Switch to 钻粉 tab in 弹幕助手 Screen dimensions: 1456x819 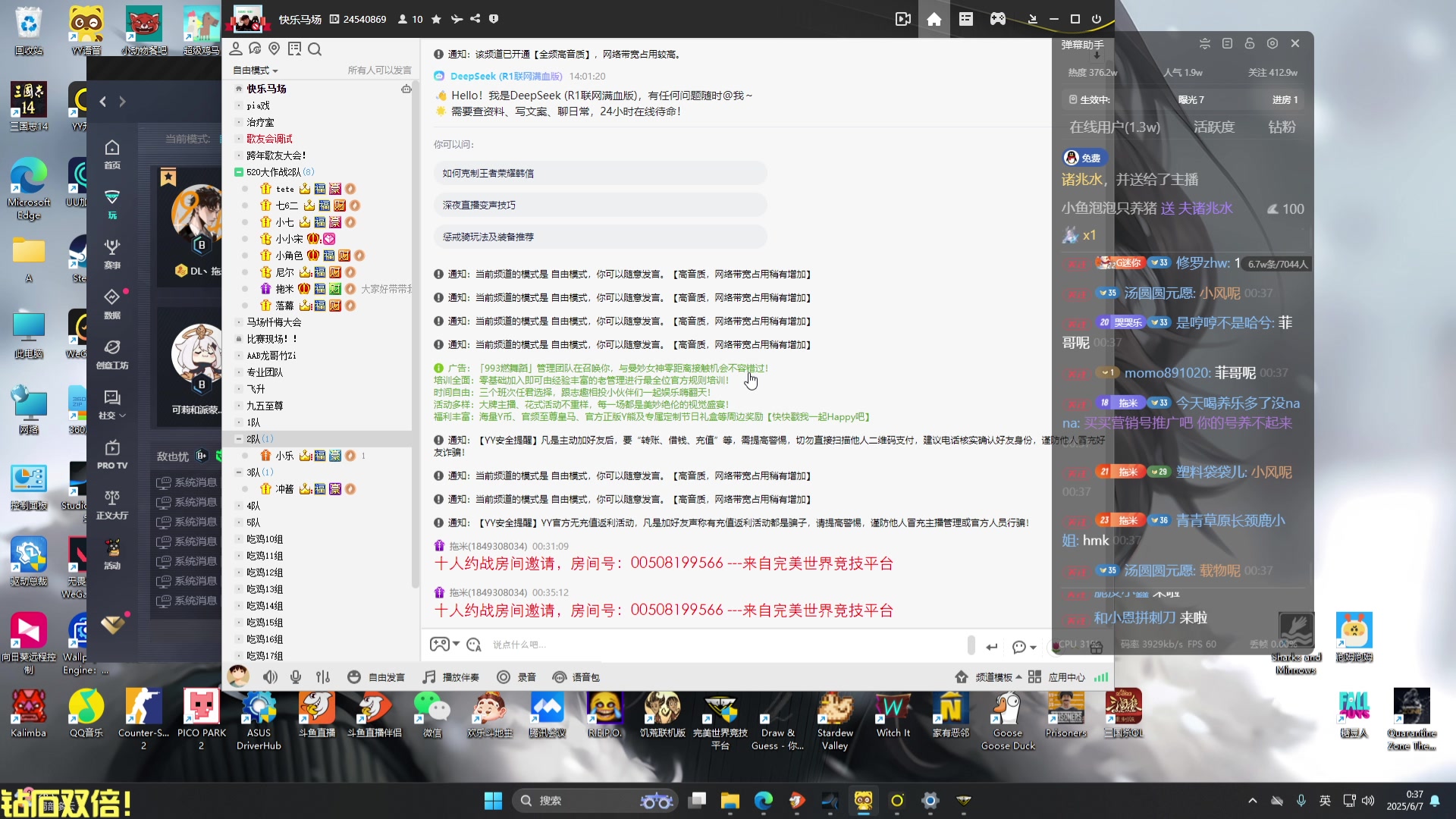pos(1282,127)
